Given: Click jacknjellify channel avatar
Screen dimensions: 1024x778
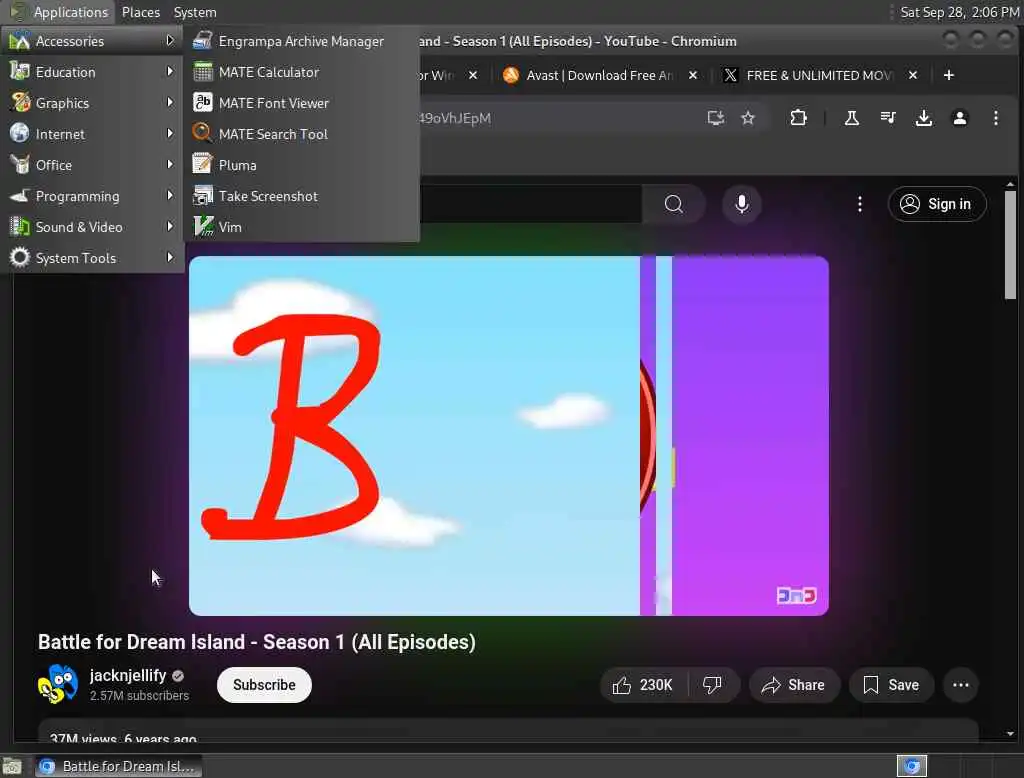Looking at the screenshot, I should 57,684.
